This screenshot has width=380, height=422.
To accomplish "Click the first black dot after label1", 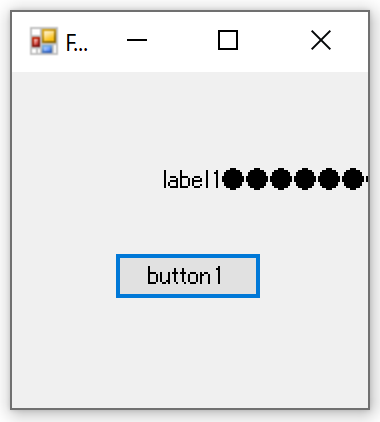I will [x=233, y=179].
